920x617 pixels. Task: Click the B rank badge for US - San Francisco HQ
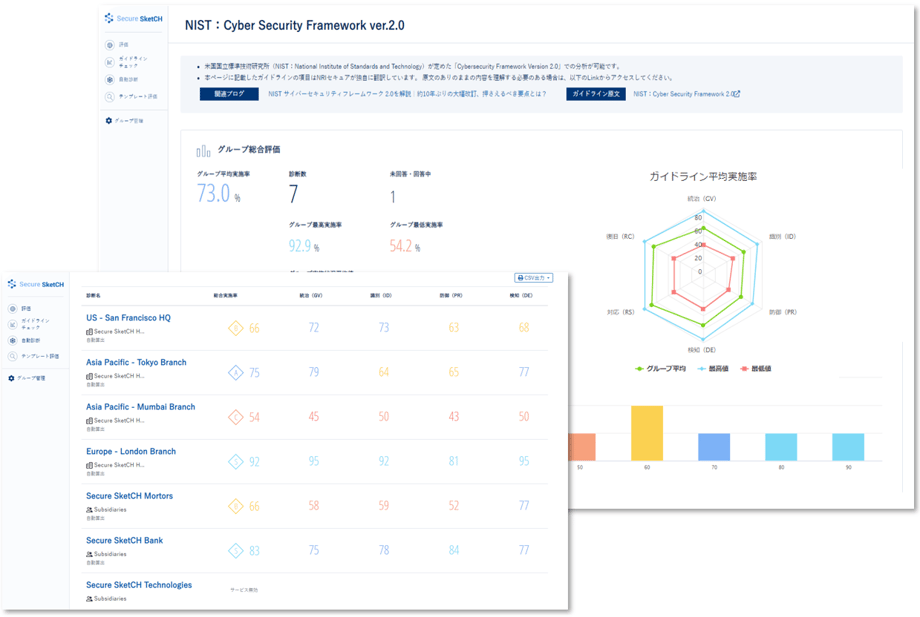click(236, 328)
